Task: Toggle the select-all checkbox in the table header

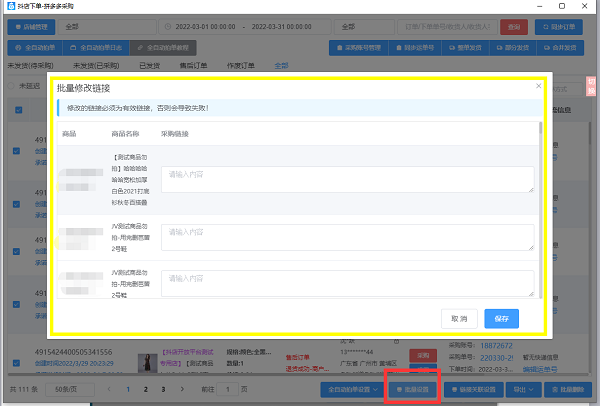Action: click(18, 110)
